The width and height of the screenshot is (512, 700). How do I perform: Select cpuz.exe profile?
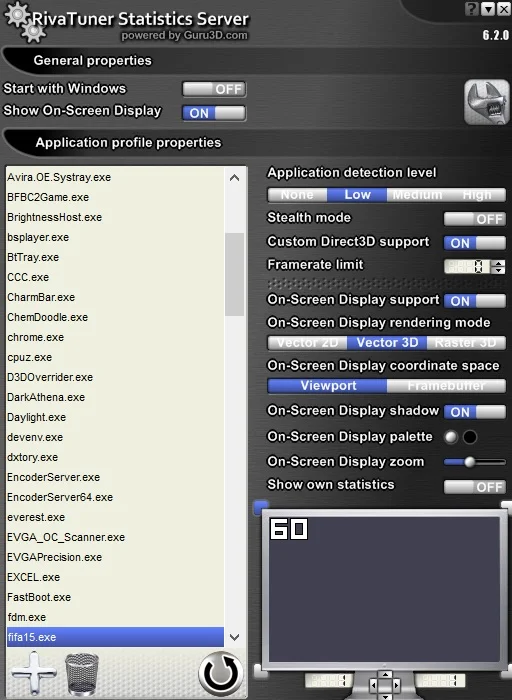(x=115, y=358)
